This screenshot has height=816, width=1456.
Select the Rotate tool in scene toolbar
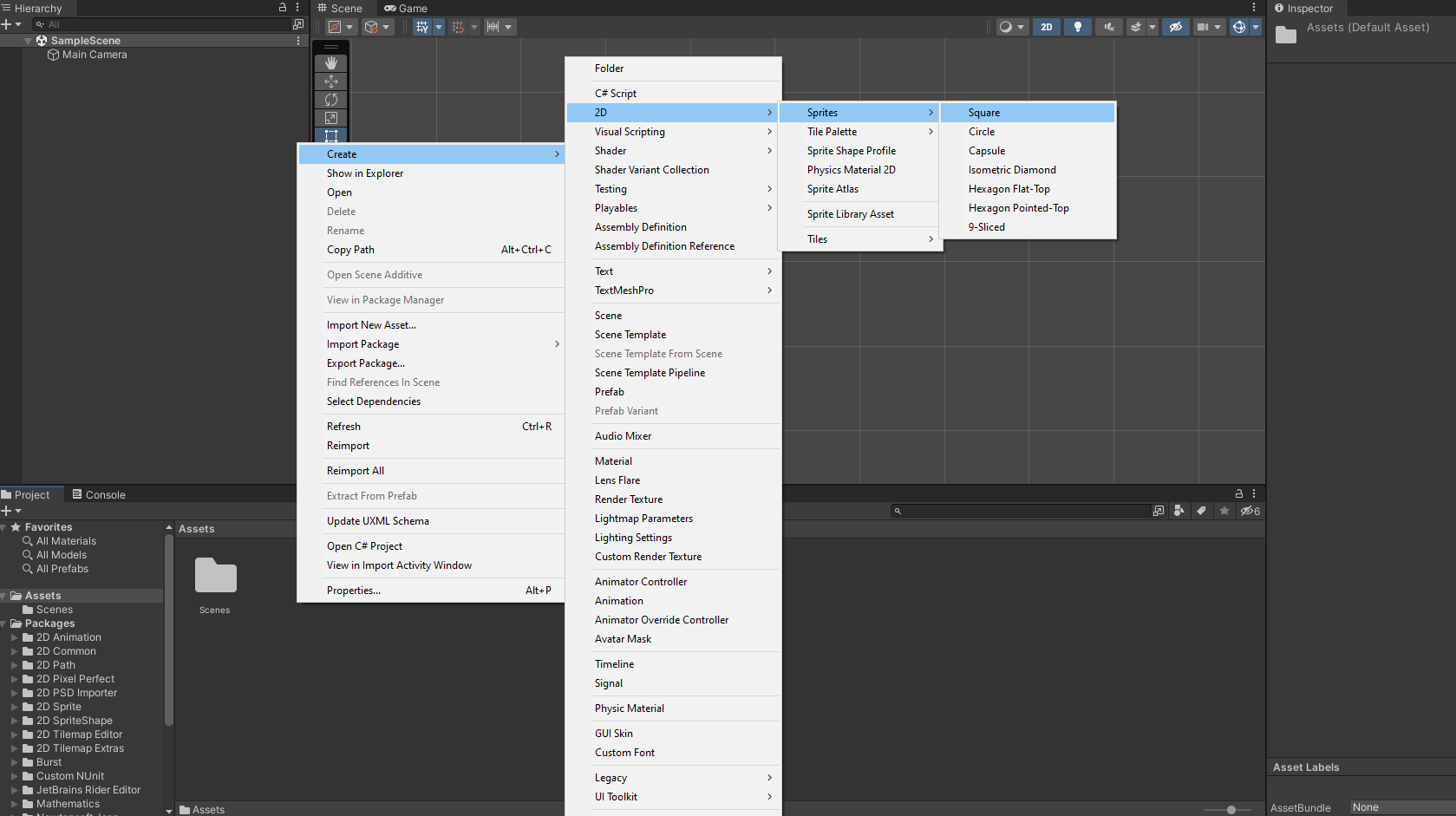point(330,100)
